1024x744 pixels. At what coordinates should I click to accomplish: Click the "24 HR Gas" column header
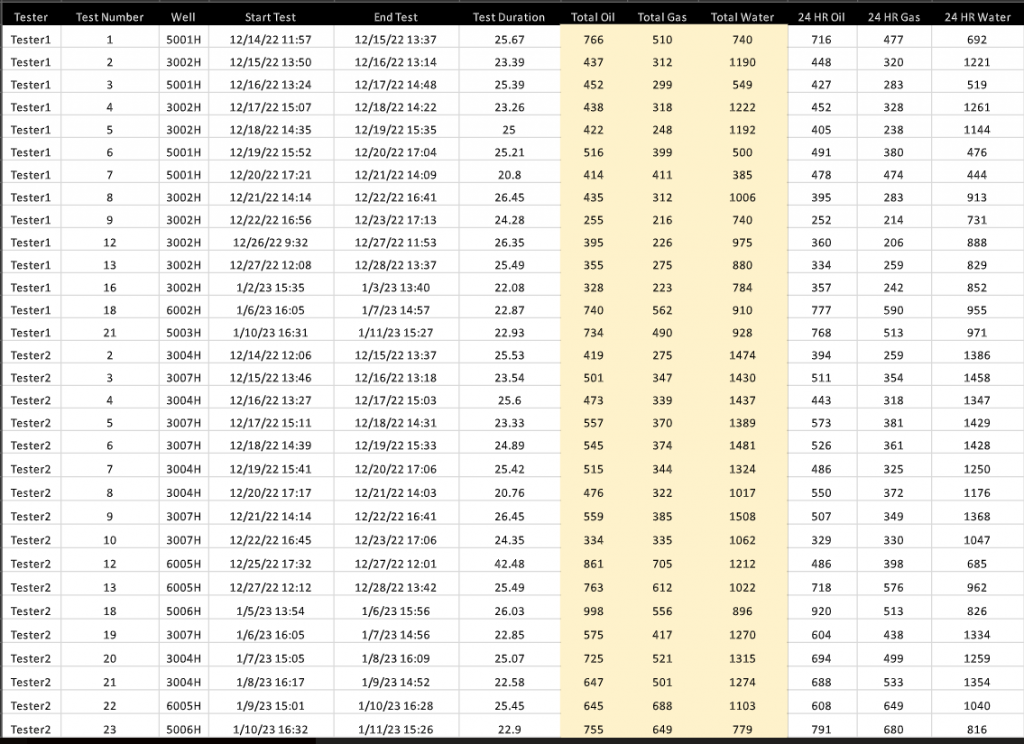tap(894, 17)
